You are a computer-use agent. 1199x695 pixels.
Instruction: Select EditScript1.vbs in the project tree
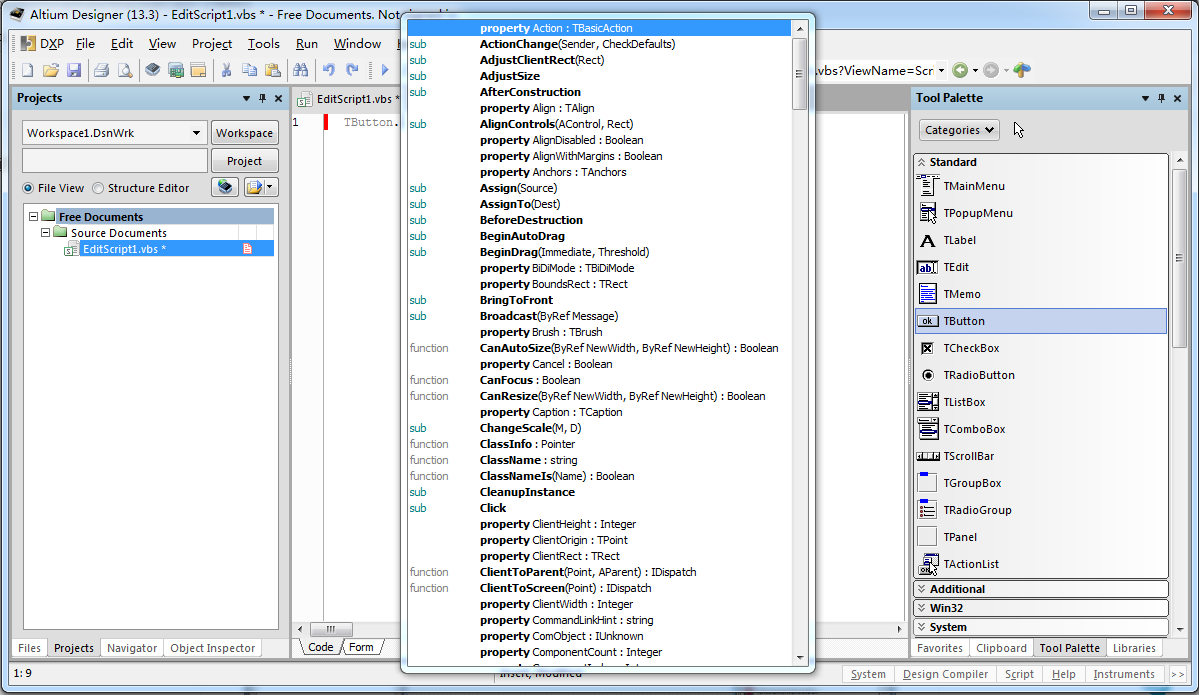coord(123,248)
